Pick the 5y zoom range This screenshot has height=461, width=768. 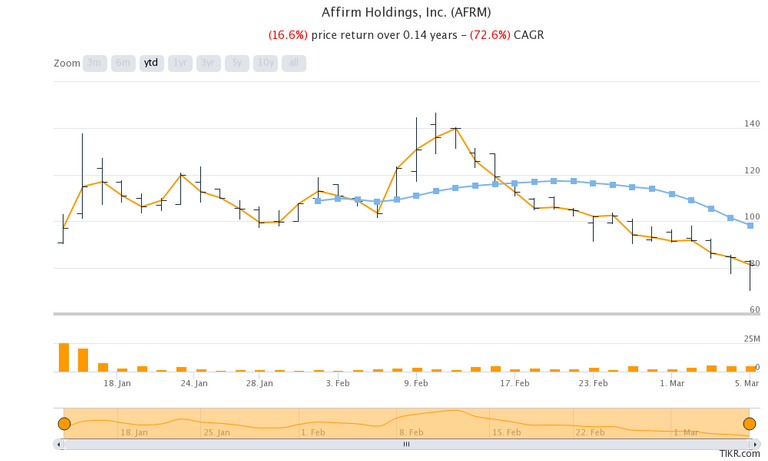tap(236, 62)
